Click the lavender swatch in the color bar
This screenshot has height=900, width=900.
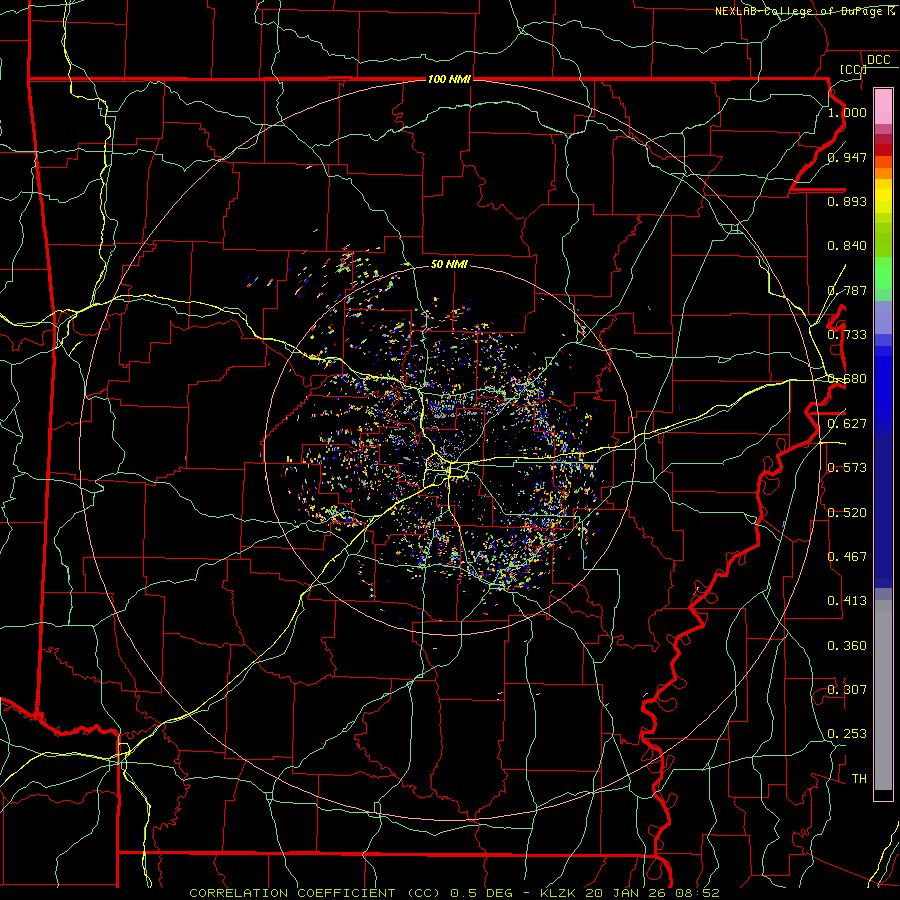click(x=883, y=317)
